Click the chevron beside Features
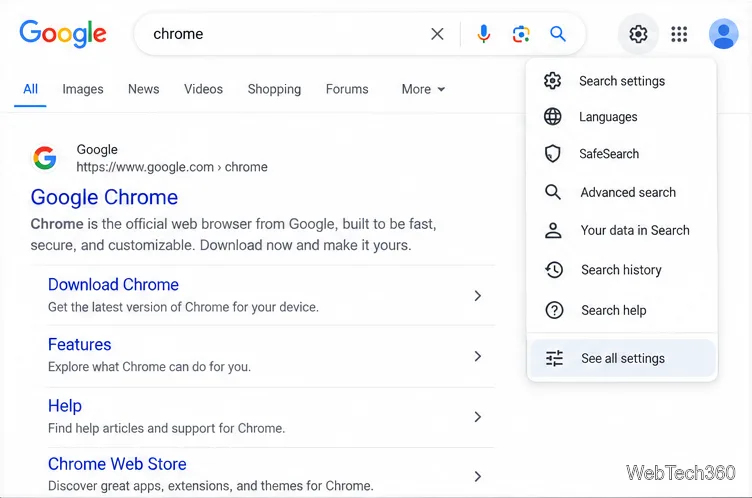Screen dimensions: 752x498 [x=477, y=356]
